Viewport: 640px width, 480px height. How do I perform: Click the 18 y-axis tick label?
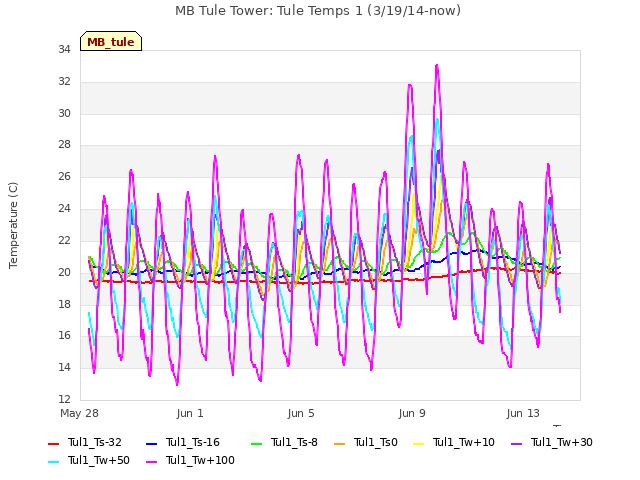[x=64, y=304]
